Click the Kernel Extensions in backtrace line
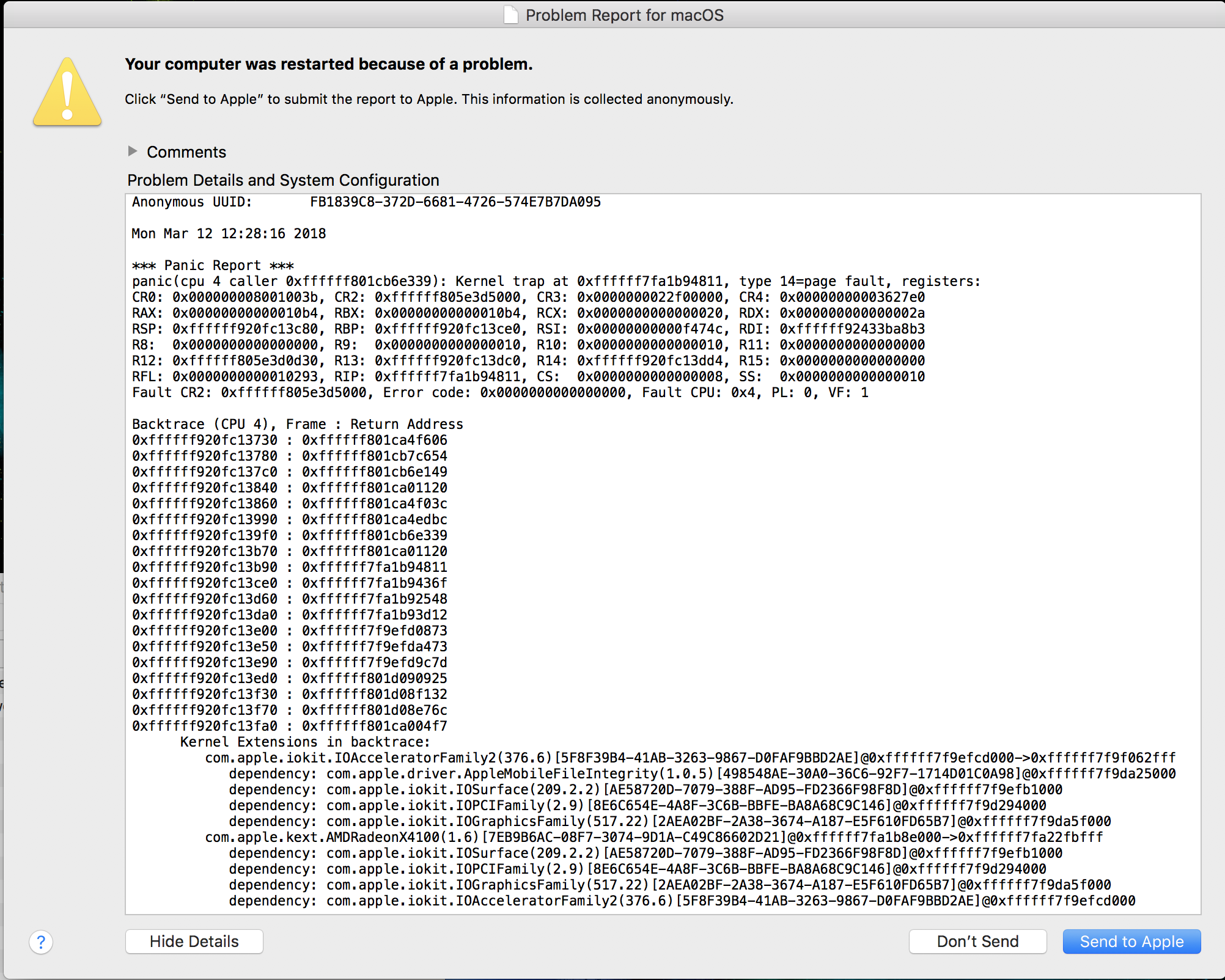 (305, 742)
